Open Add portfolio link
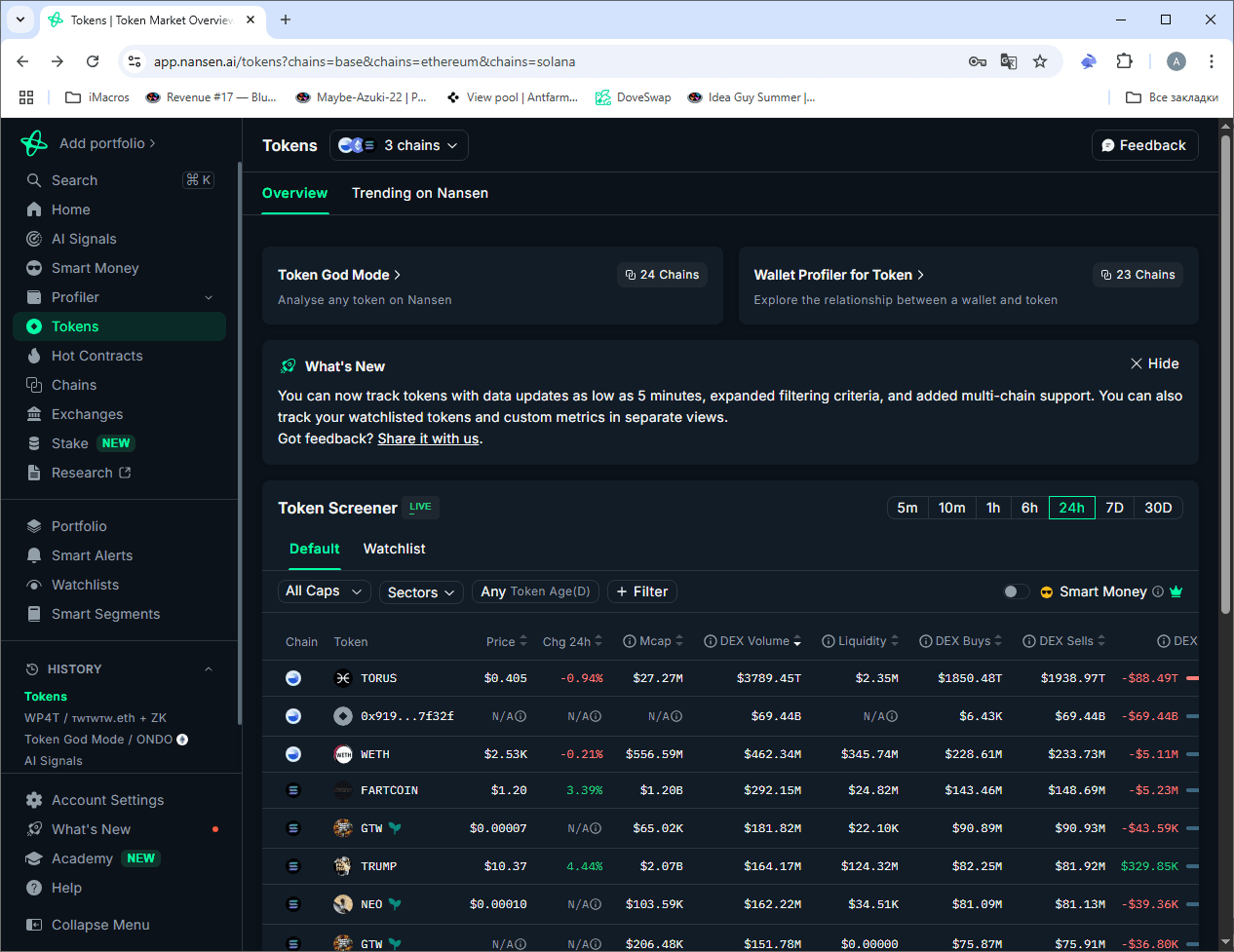The height and width of the screenshot is (952, 1234). [106, 143]
